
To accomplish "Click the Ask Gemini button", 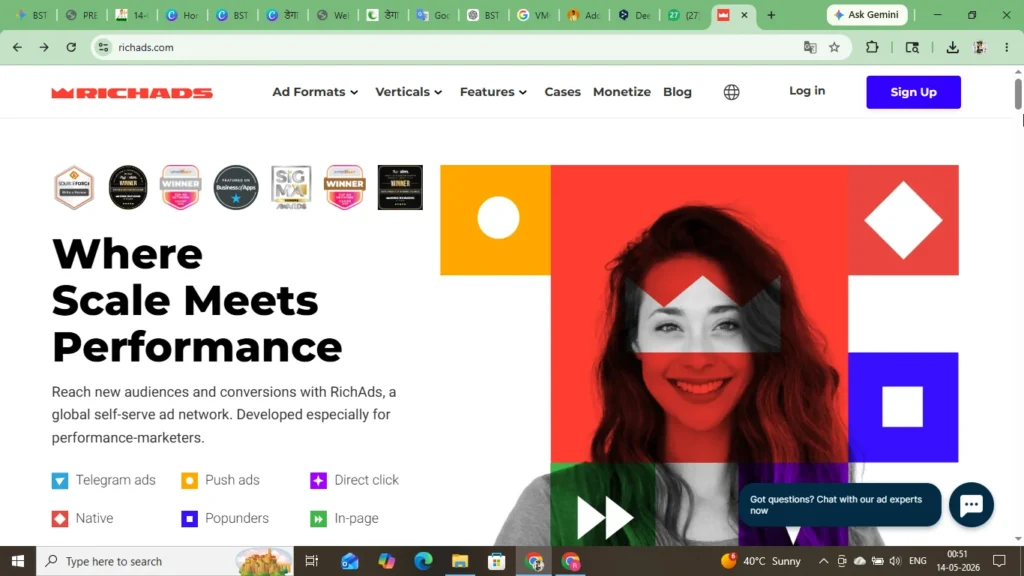I will click(x=867, y=15).
